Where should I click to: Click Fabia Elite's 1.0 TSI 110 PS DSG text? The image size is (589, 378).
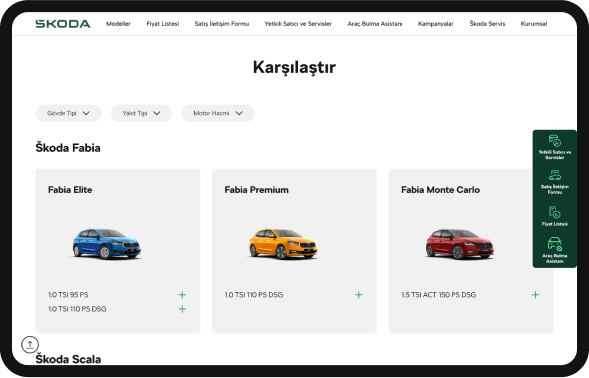coord(77,309)
